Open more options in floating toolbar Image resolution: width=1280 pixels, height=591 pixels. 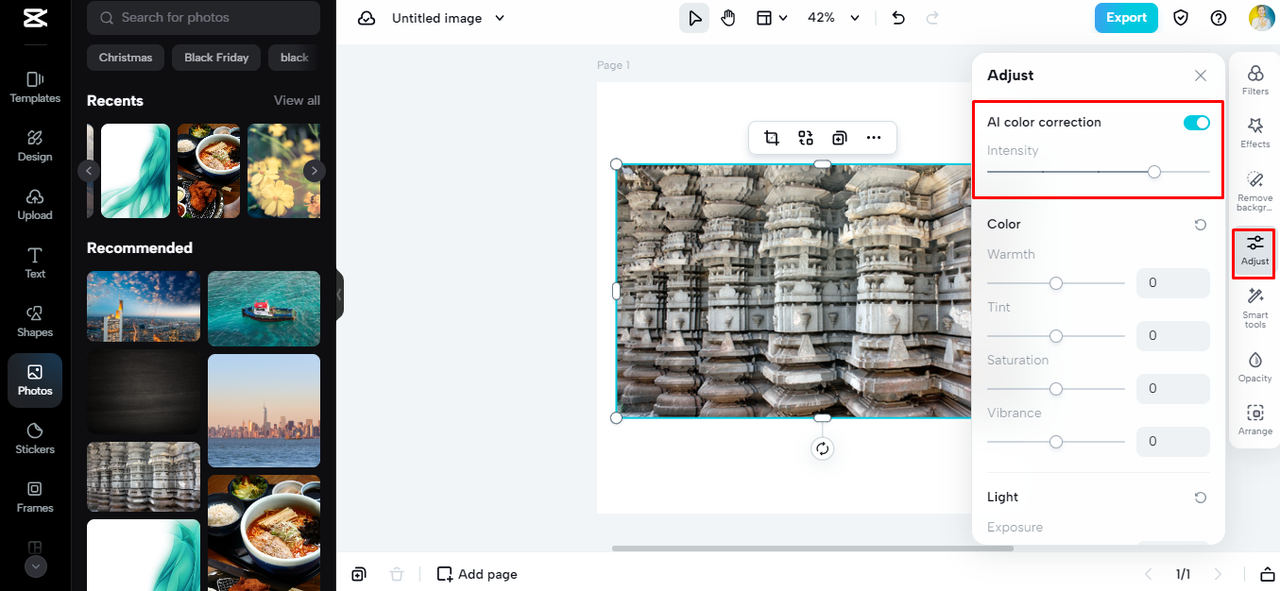[x=874, y=138]
